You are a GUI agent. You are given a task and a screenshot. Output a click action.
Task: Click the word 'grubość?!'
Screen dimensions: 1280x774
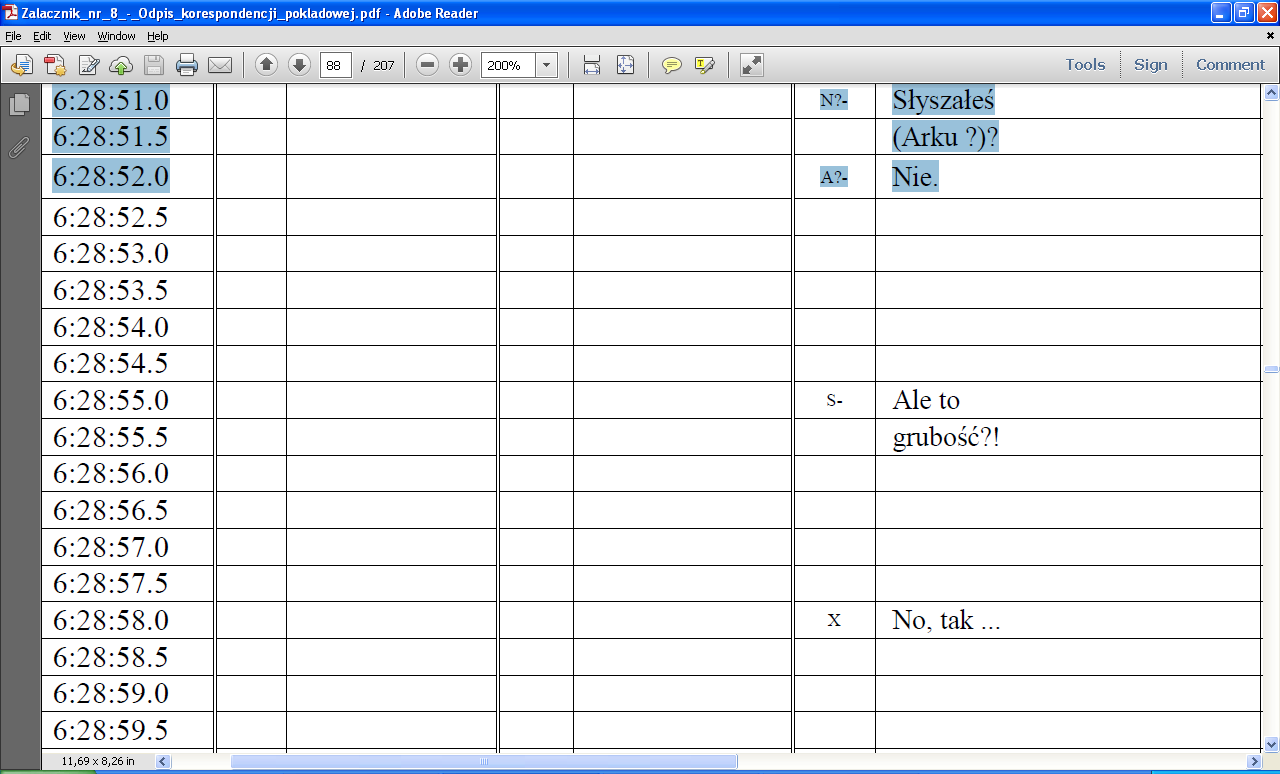[x=946, y=437]
